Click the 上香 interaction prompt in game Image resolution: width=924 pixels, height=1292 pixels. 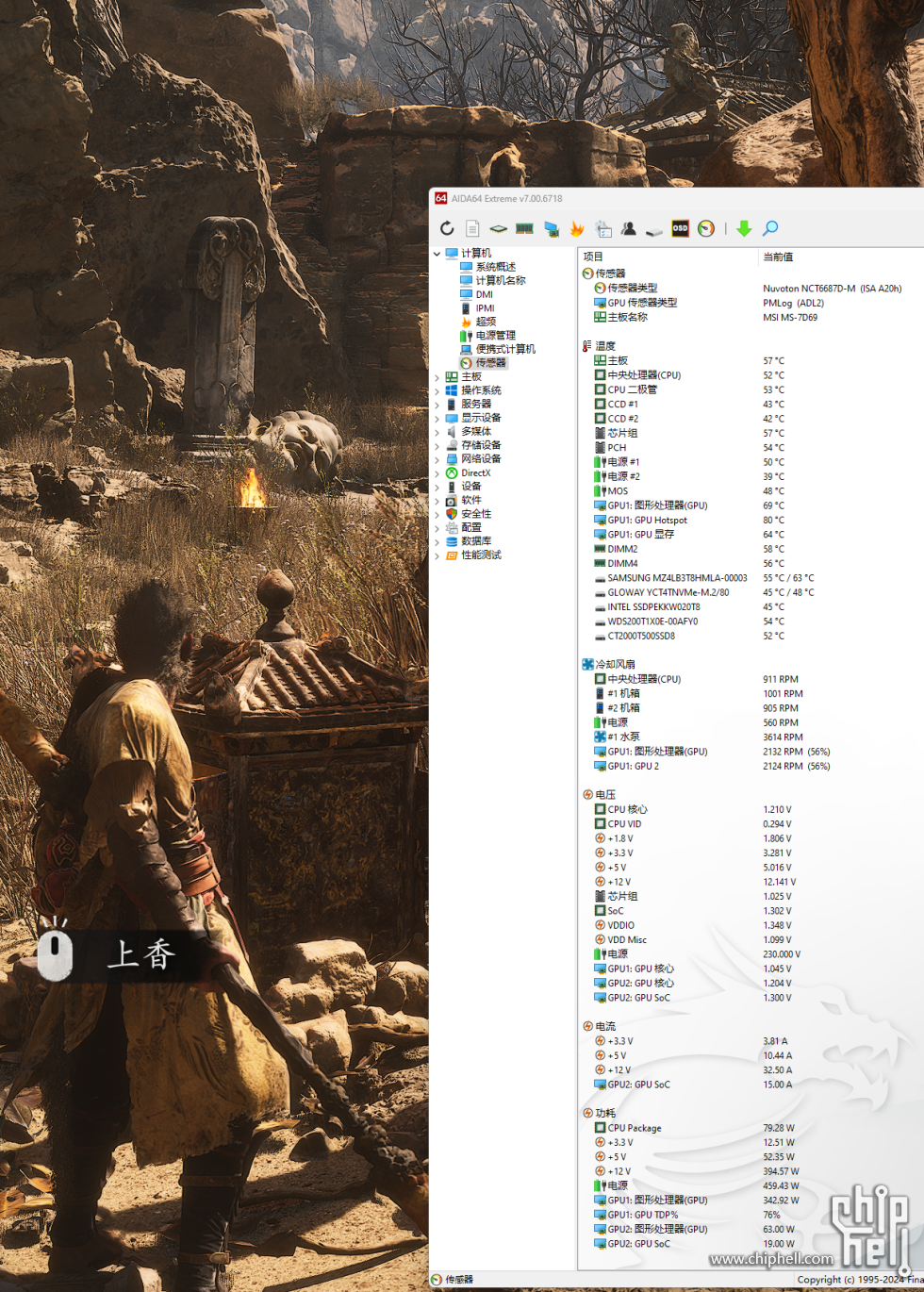[x=141, y=954]
